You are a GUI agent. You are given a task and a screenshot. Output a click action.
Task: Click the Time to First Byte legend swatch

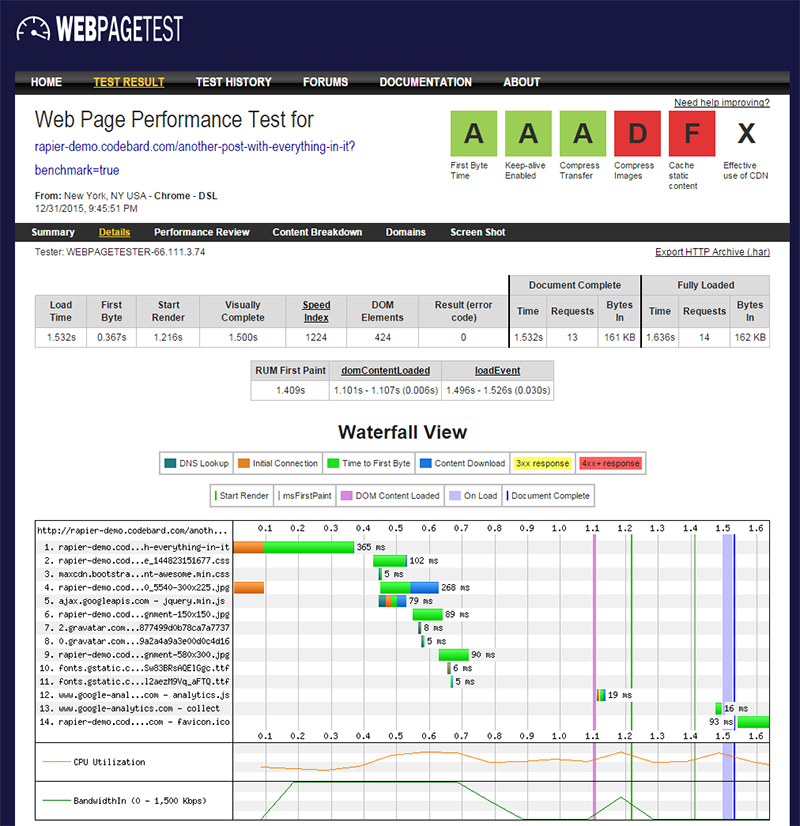click(x=333, y=464)
